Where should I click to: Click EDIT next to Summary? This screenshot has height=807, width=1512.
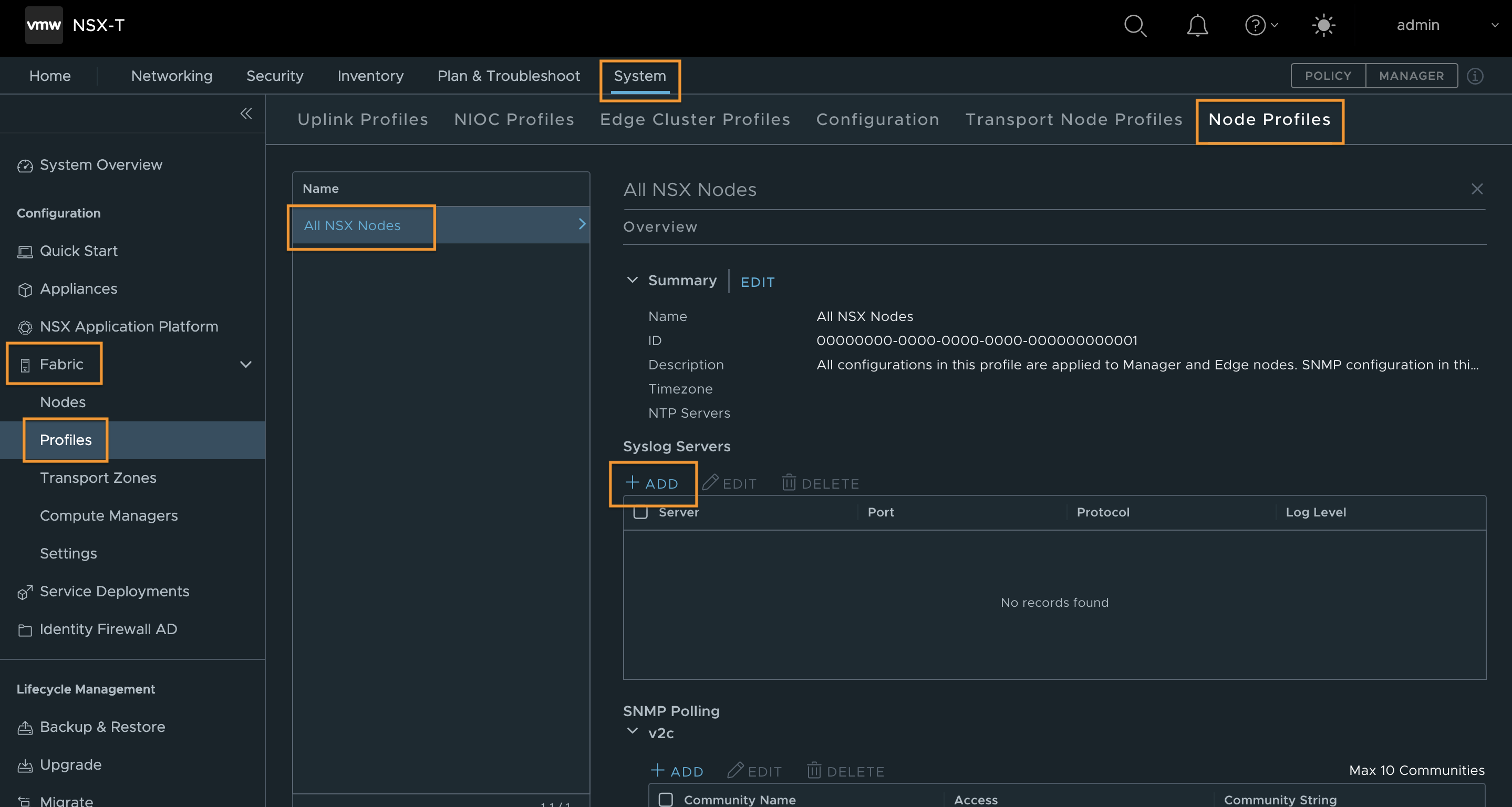[x=757, y=282]
